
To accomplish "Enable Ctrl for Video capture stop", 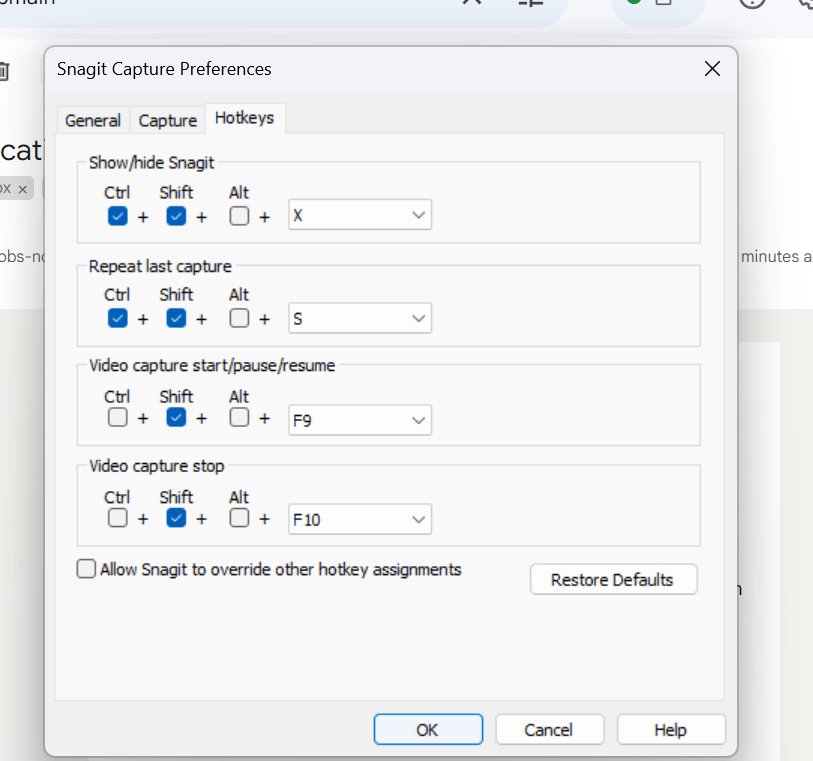I will click(x=118, y=517).
